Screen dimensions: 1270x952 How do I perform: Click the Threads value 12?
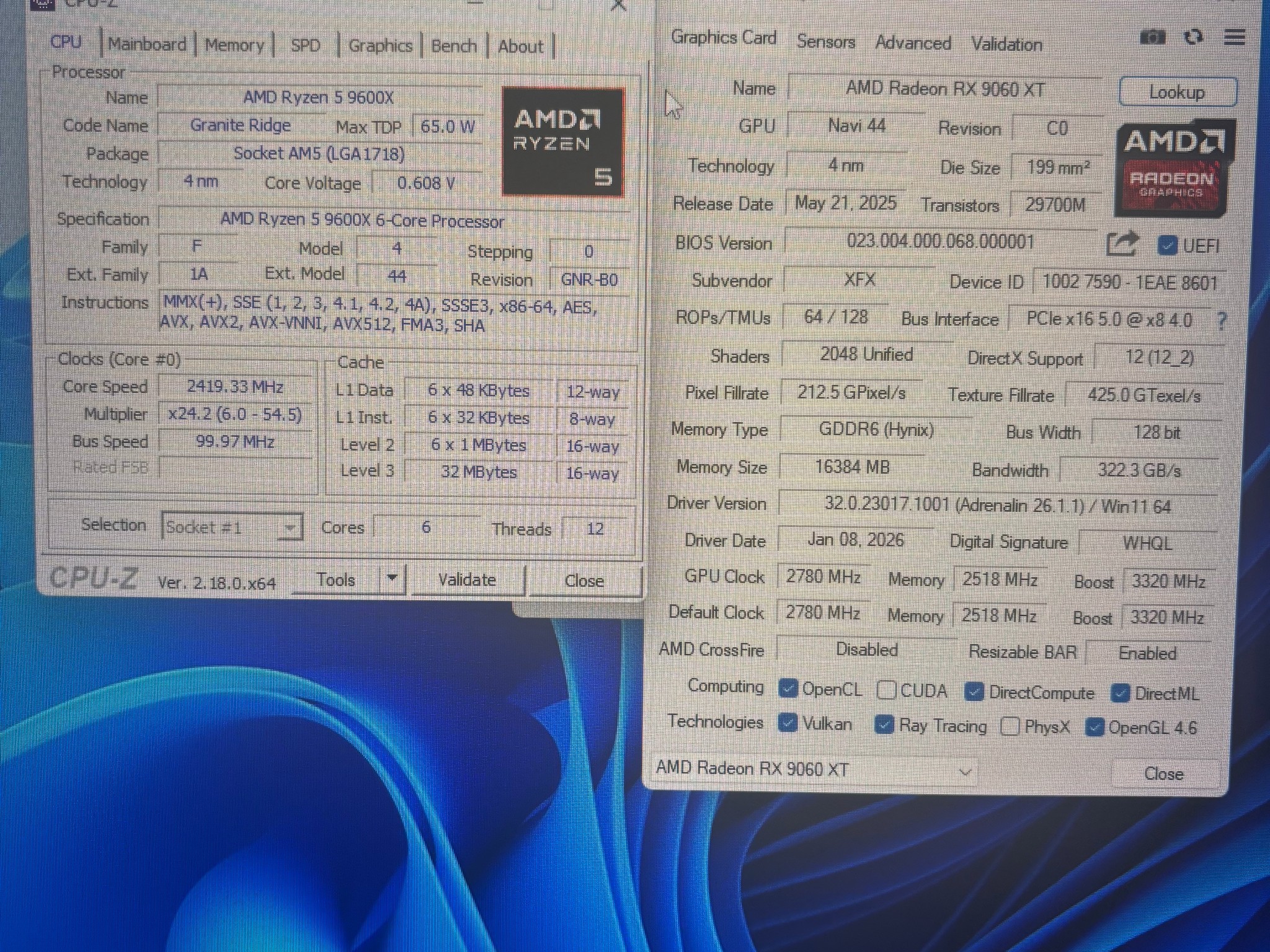click(x=595, y=529)
